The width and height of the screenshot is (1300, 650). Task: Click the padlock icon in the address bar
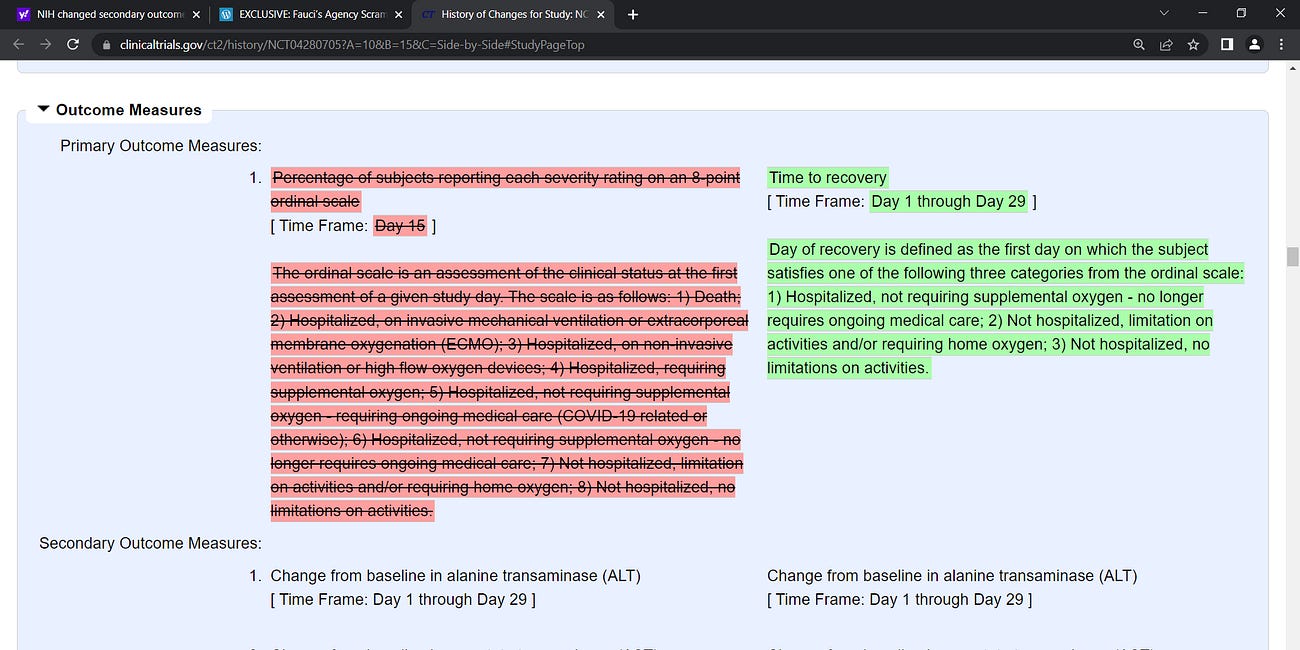pyautogui.click(x=107, y=44)
